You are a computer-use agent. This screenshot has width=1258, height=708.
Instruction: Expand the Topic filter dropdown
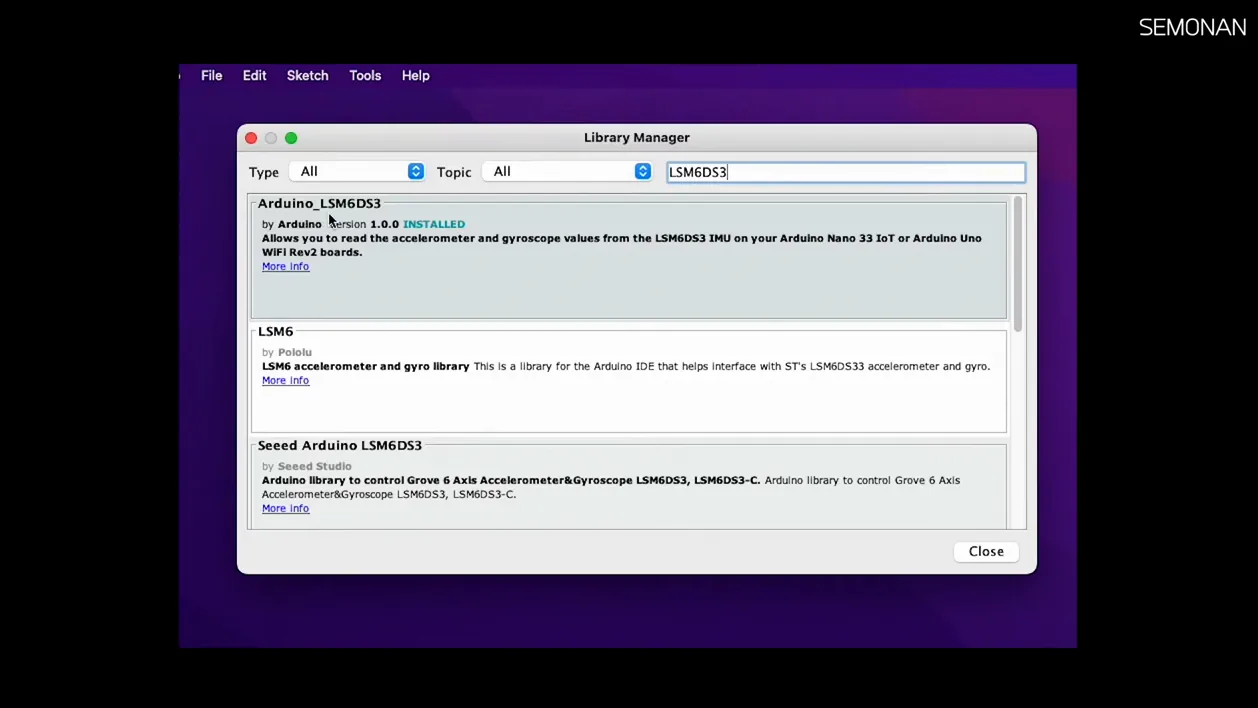coord(567,172)
